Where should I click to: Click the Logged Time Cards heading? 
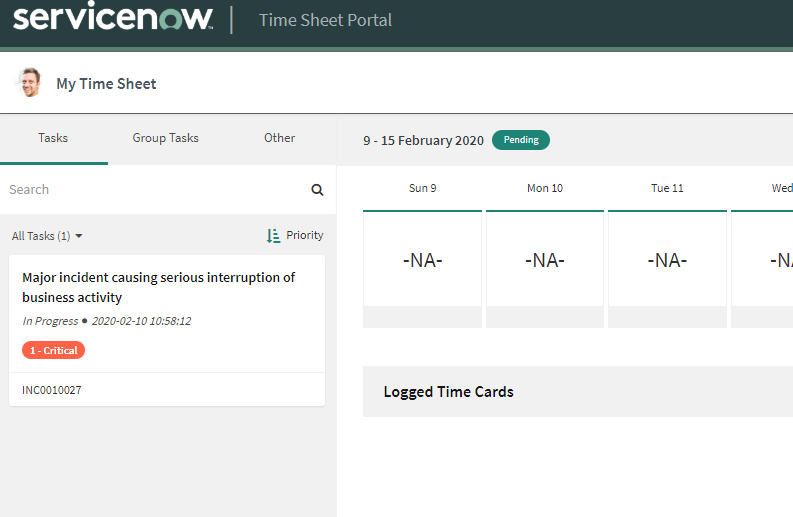point(449,392)
